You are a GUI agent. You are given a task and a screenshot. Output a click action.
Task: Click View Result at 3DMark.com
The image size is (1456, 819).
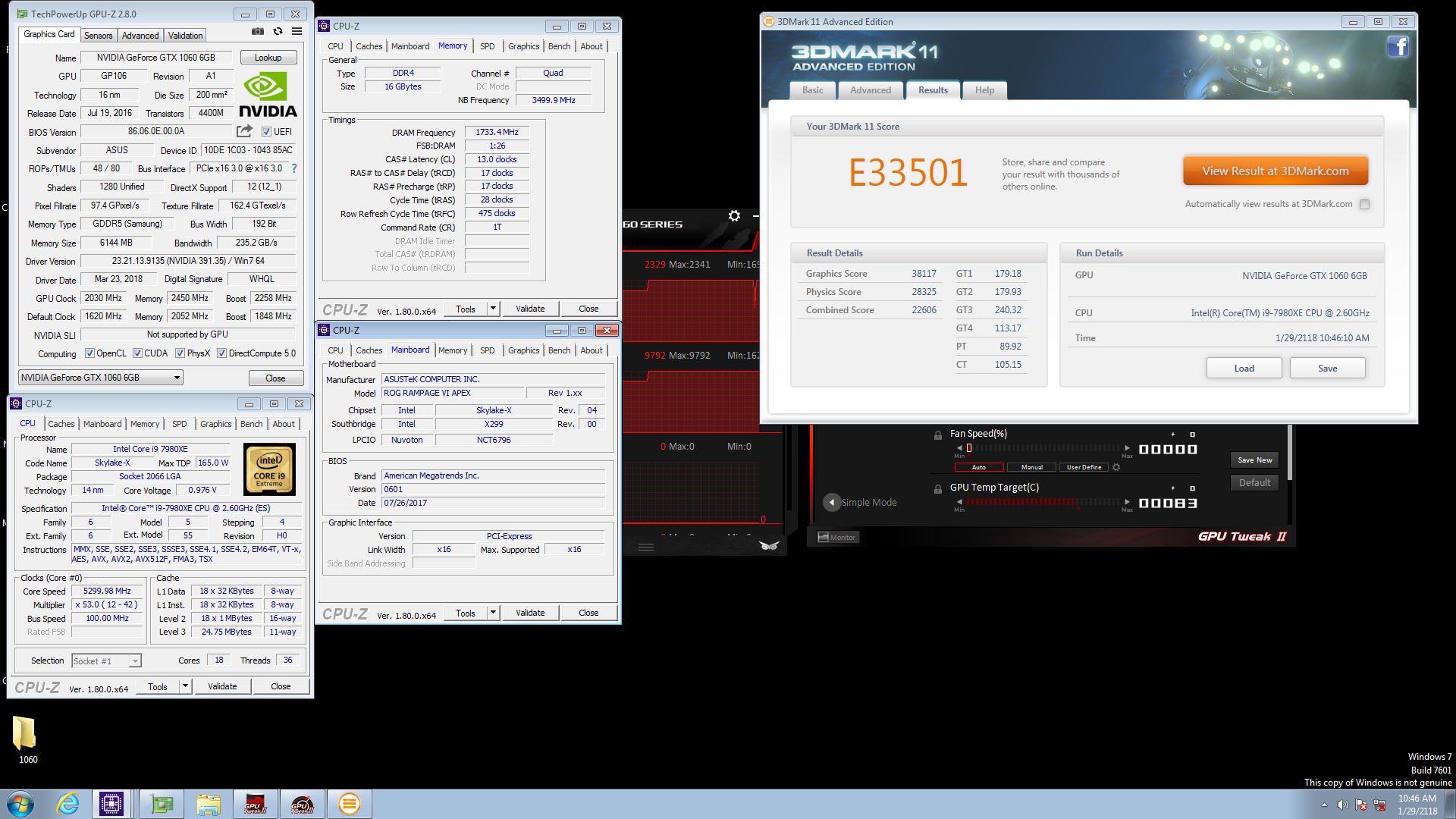click(1276, 171)
